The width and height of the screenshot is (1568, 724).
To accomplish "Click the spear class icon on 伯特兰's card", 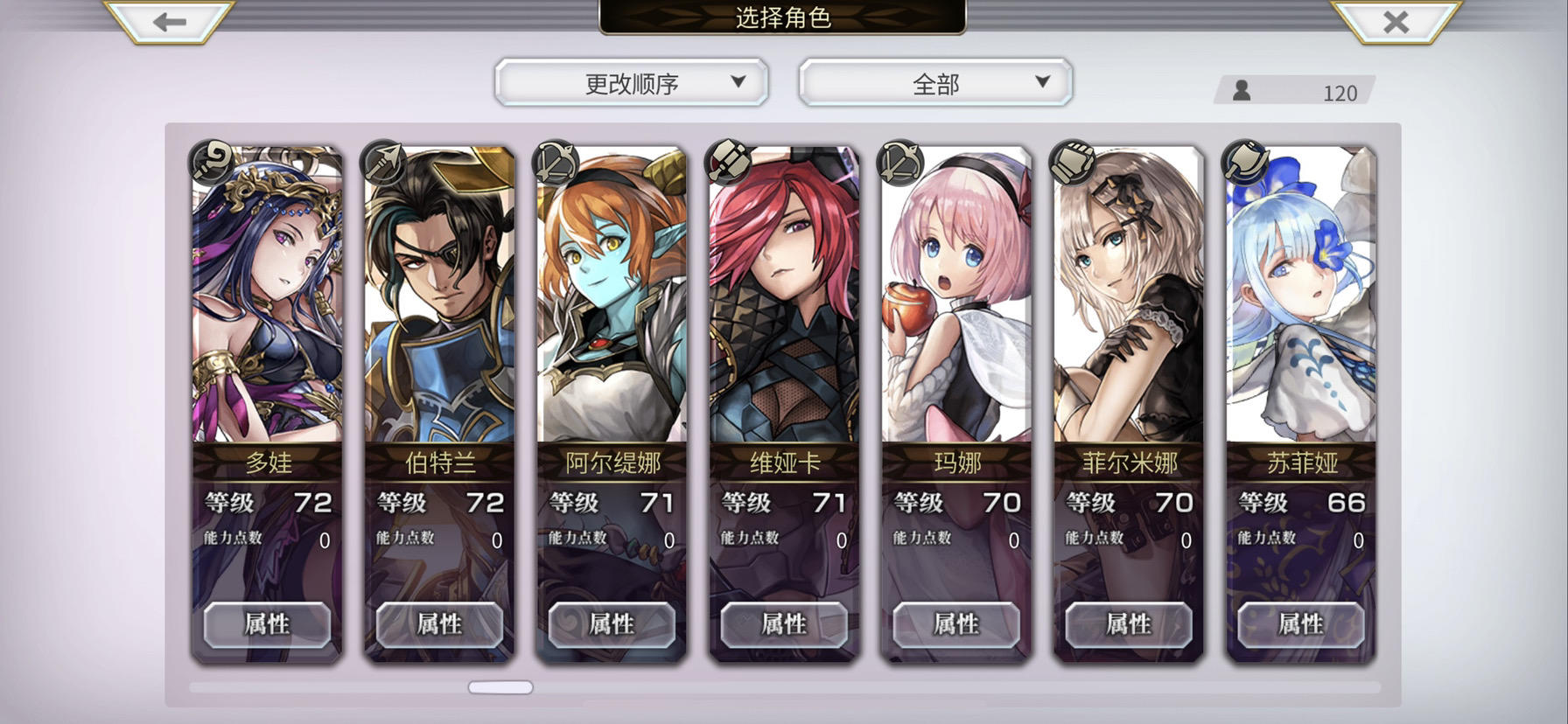I will (383, 162).
